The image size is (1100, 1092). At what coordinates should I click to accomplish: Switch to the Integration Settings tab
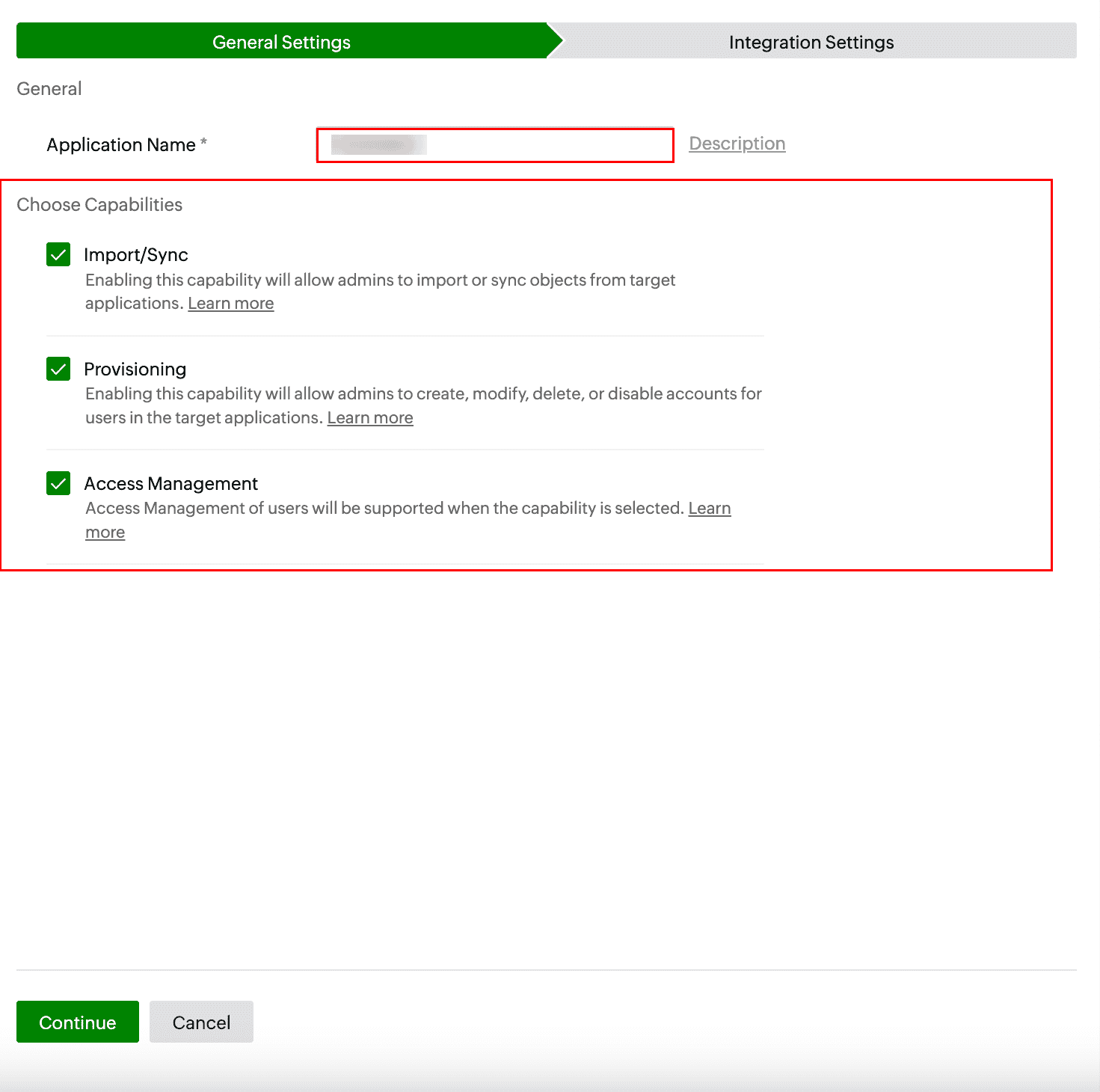(811, 42)
